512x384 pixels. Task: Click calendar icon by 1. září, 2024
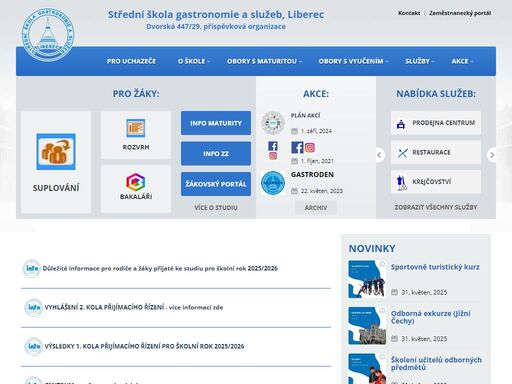pyautogui.click(x=294, y=131)
